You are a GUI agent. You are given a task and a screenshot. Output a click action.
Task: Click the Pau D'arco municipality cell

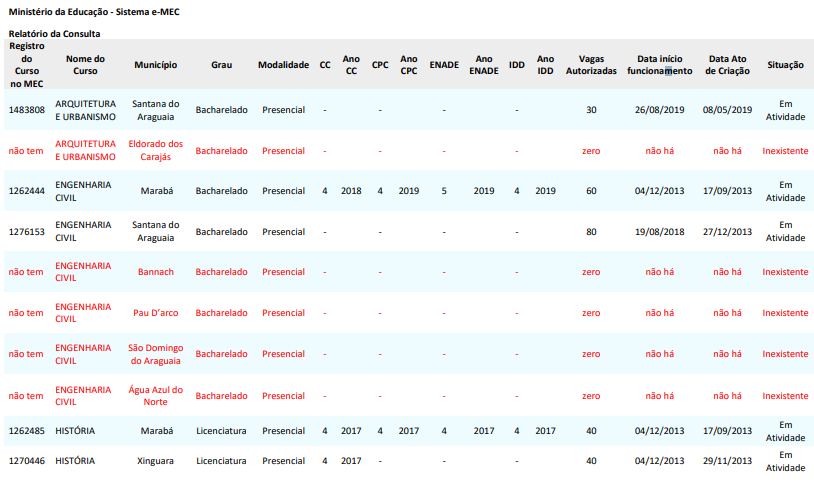[x=156, y=313]
